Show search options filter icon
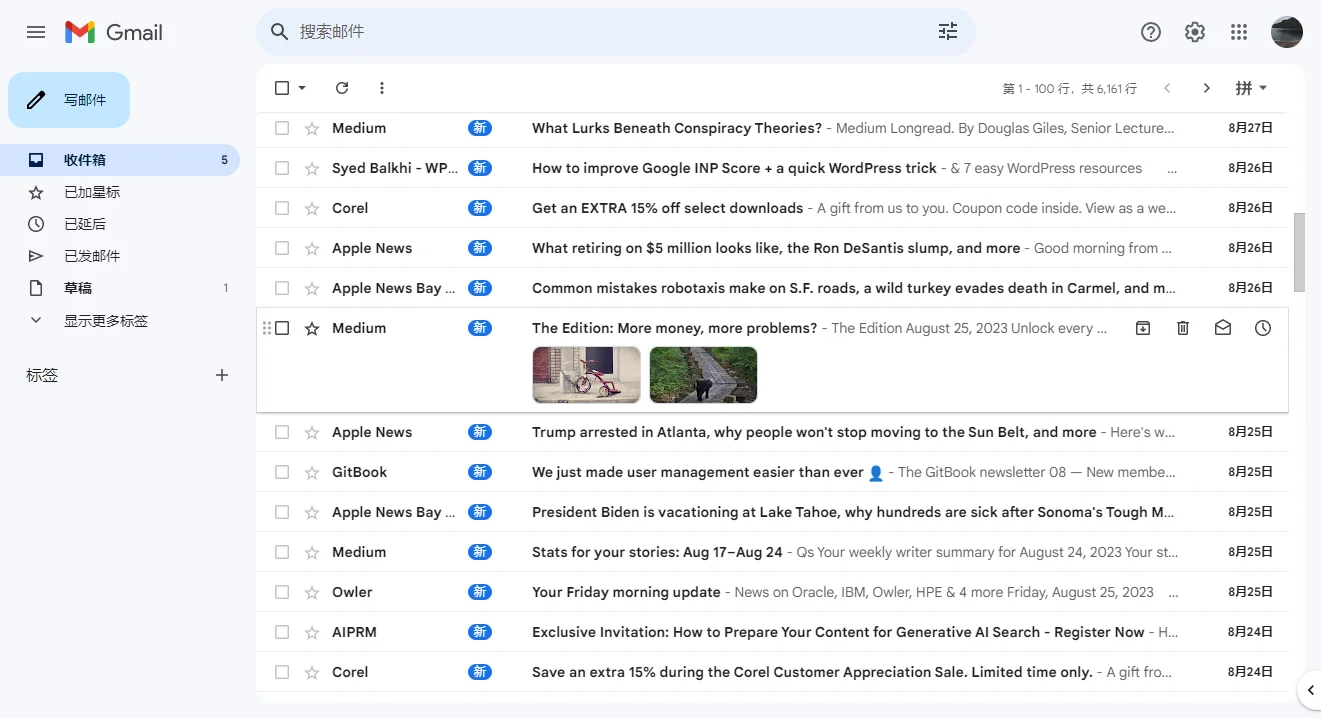The image size is (1321, 718). pos(948,32)
